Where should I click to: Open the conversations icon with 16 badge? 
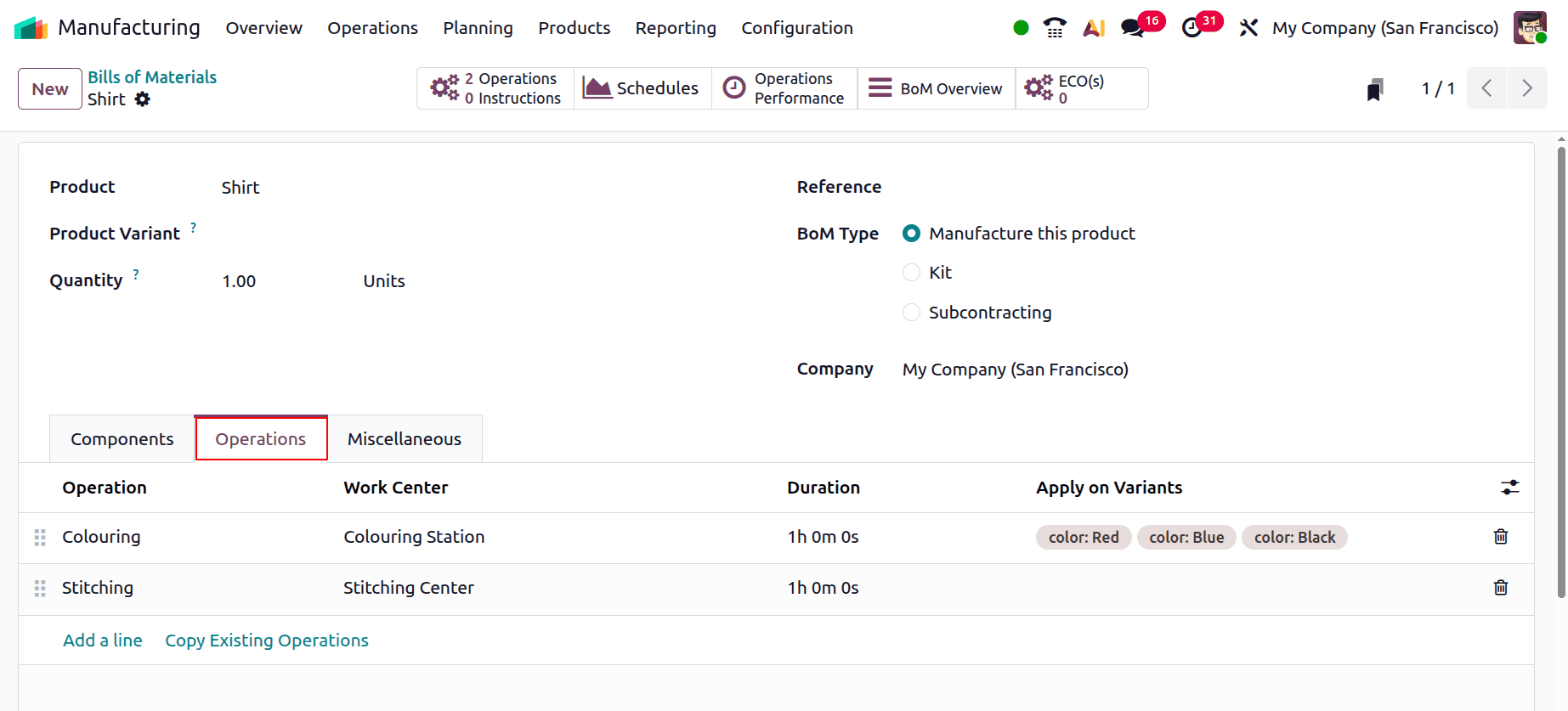tap(1141, 26)
